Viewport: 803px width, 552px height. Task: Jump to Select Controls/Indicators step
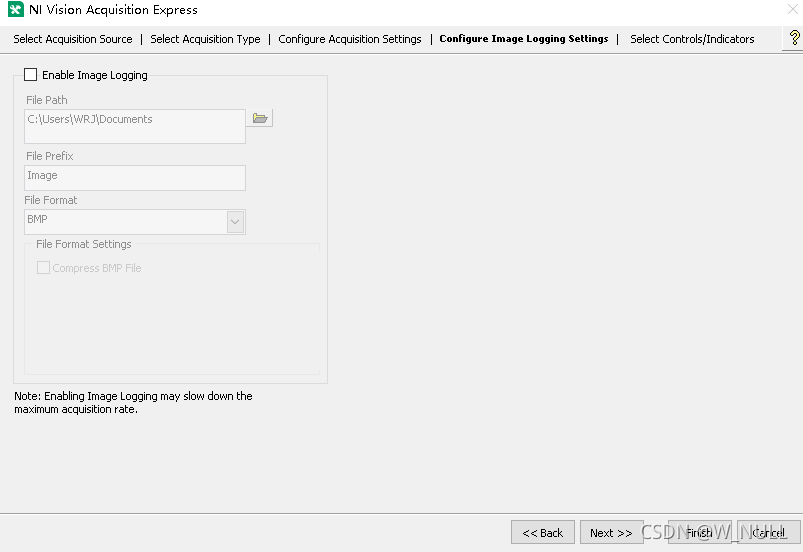pos(692,39)
